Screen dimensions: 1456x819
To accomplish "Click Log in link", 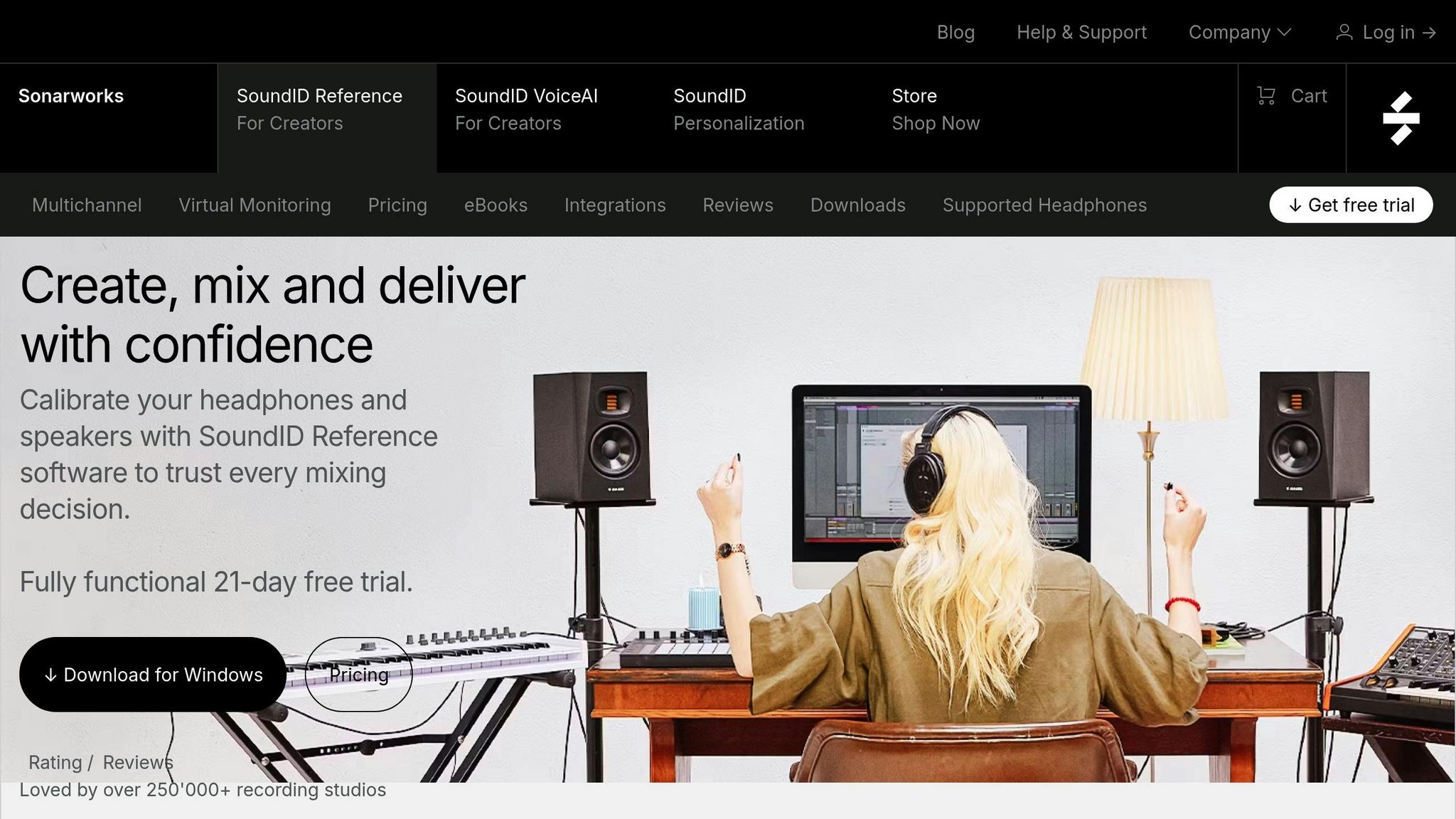I will tap(1388, 32).
